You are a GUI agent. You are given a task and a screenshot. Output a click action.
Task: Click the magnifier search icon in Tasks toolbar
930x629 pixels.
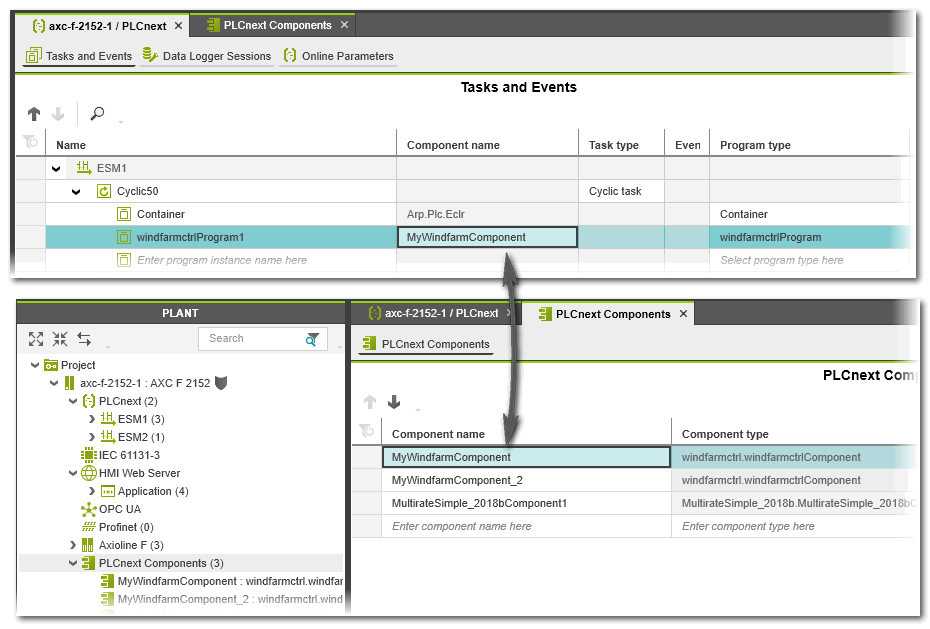97,114
